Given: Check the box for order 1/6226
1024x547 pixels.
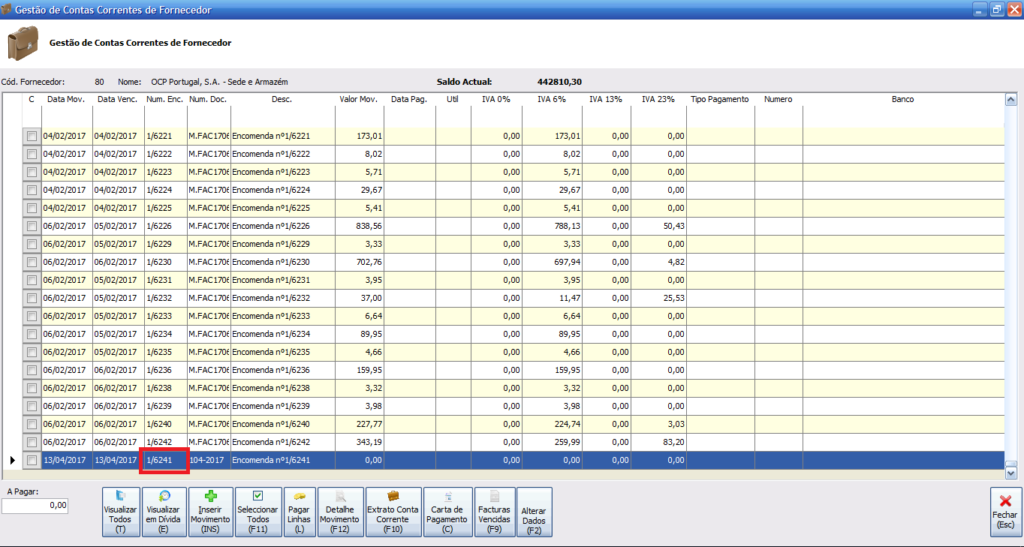Looking at the screenshot, I should pyautogui.click(x=32, y=226).
